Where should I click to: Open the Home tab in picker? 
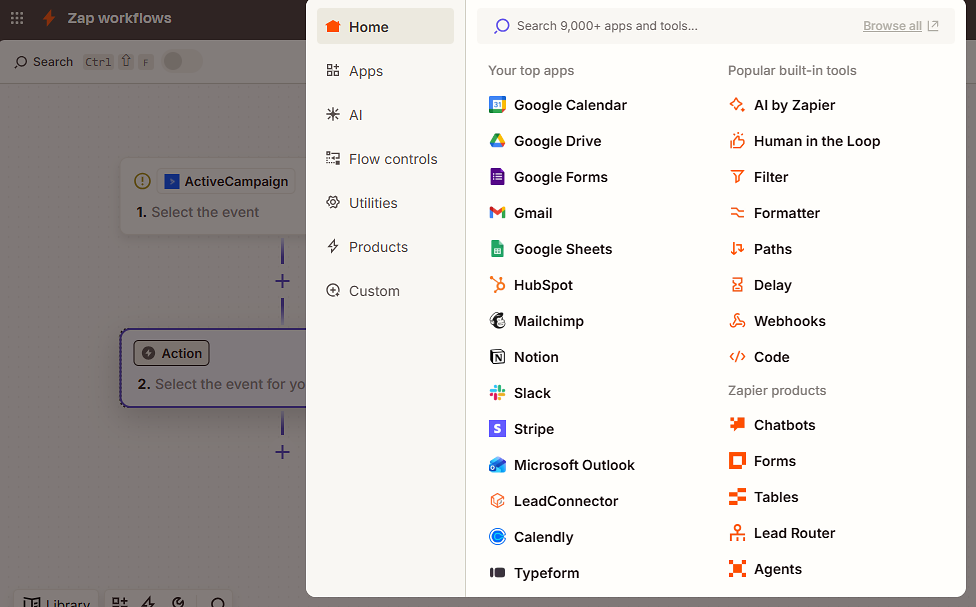point(385,26)
